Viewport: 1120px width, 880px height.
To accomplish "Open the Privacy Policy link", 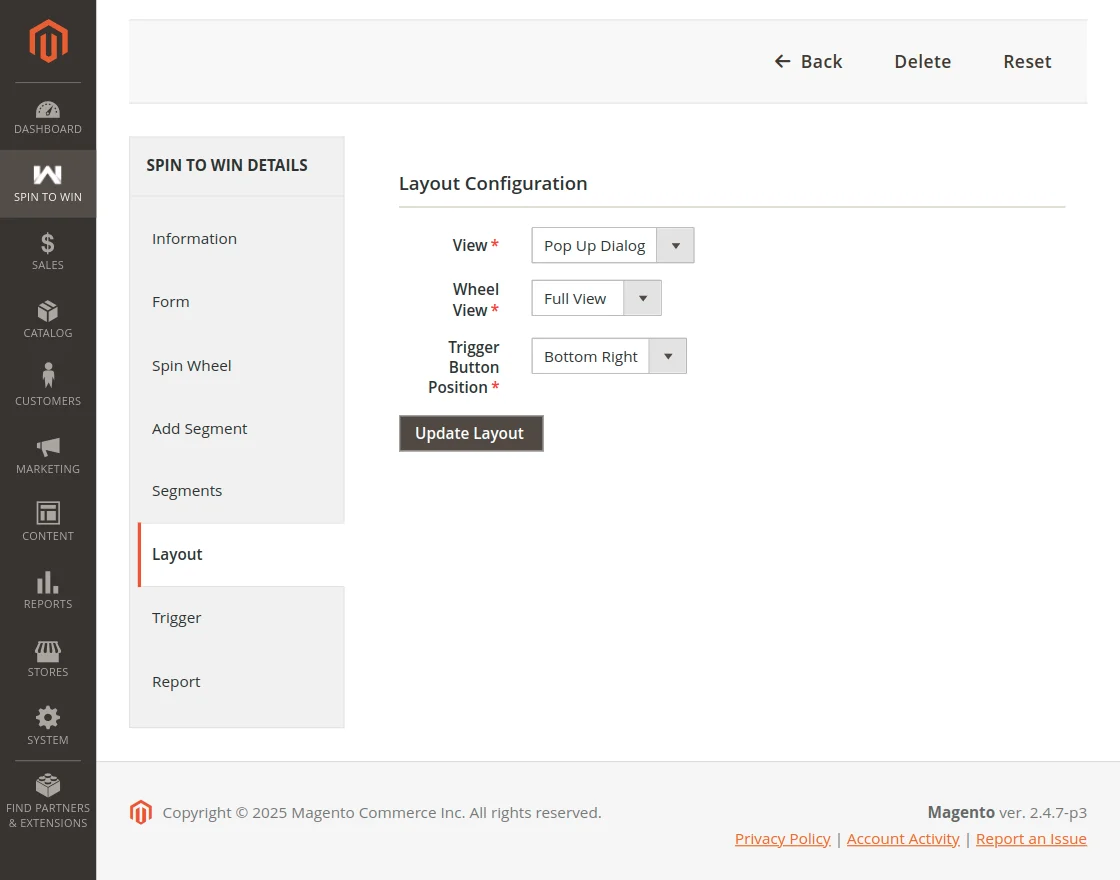I will coord(783,839).
